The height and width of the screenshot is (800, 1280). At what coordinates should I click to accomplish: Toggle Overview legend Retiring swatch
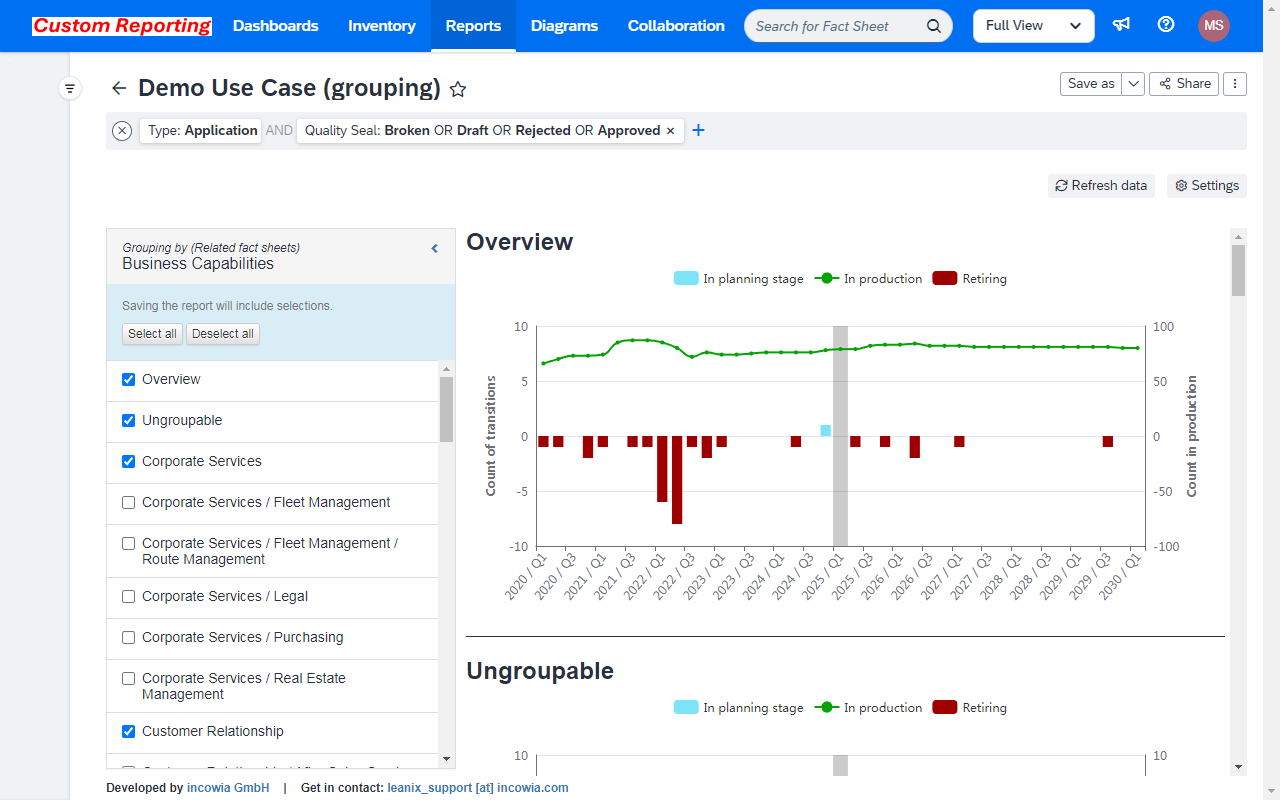[945, 279]
